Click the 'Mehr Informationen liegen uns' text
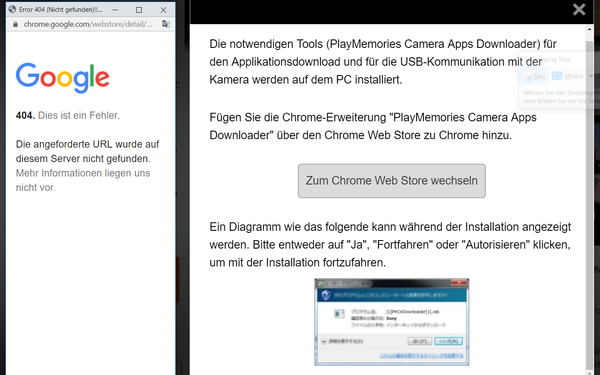Screen dimensions: 600x375 [83, 173]
